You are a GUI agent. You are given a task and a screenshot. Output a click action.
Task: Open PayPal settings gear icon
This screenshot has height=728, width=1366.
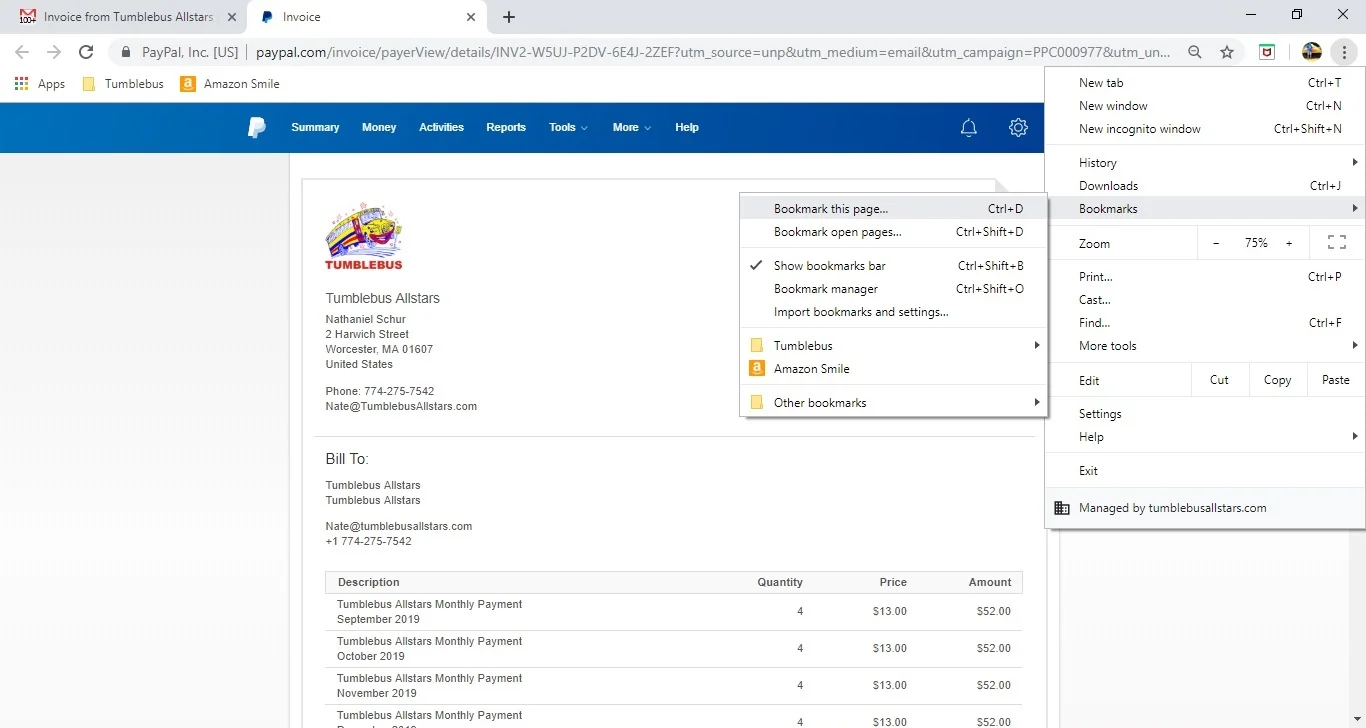[x=1018, y=127]
